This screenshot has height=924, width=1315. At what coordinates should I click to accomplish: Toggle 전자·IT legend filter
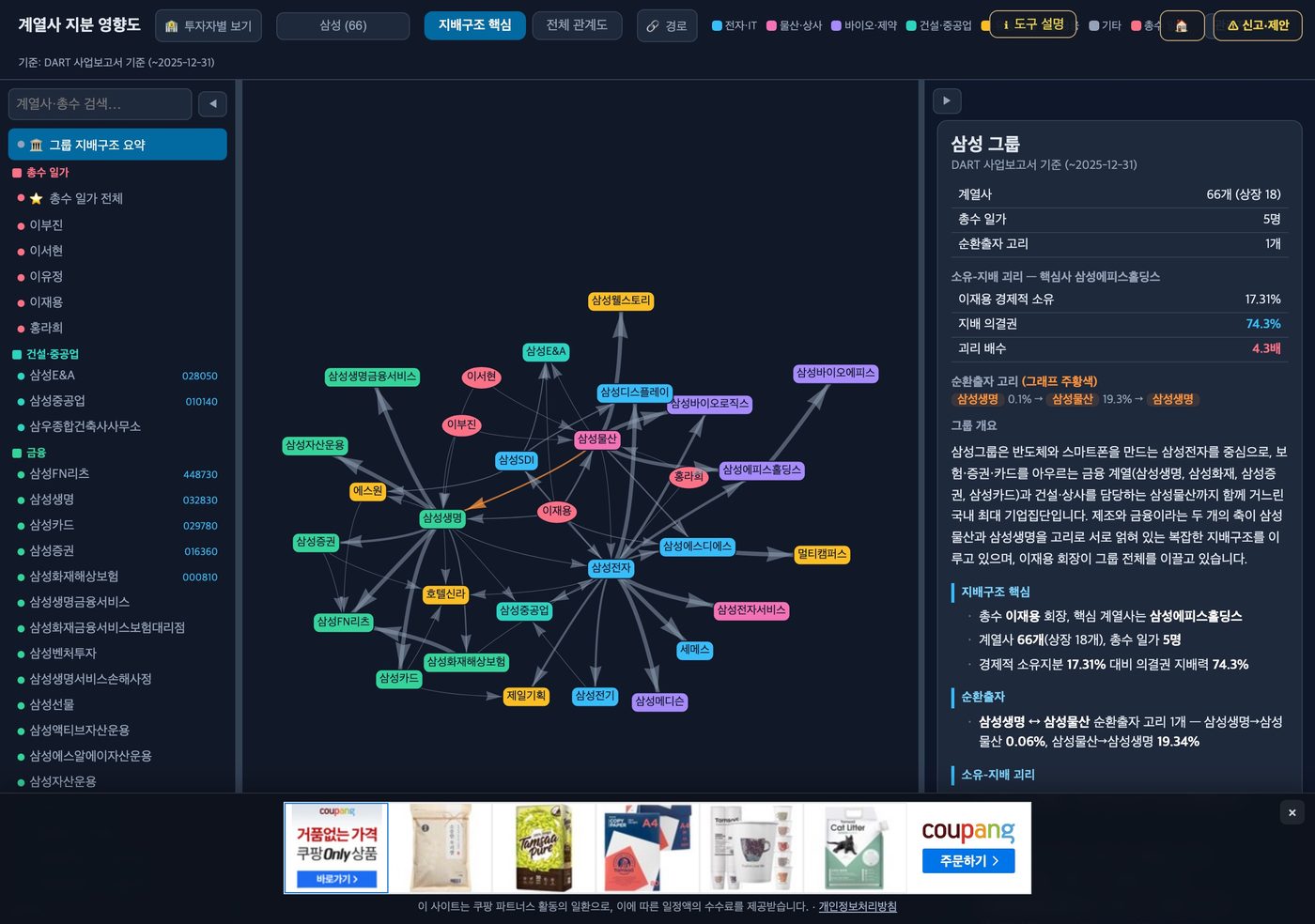(x=735, y=25)
